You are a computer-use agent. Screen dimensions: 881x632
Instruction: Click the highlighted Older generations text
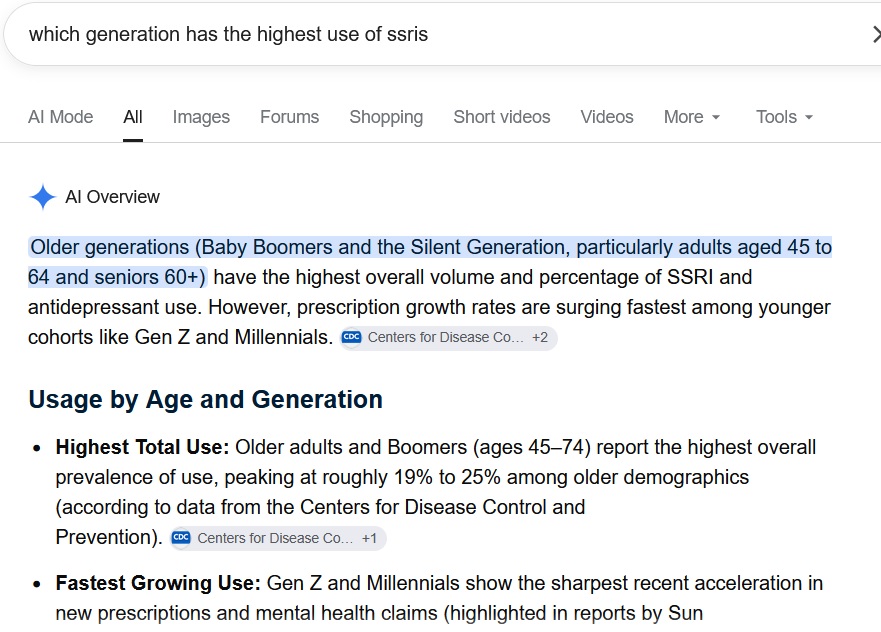430,262
